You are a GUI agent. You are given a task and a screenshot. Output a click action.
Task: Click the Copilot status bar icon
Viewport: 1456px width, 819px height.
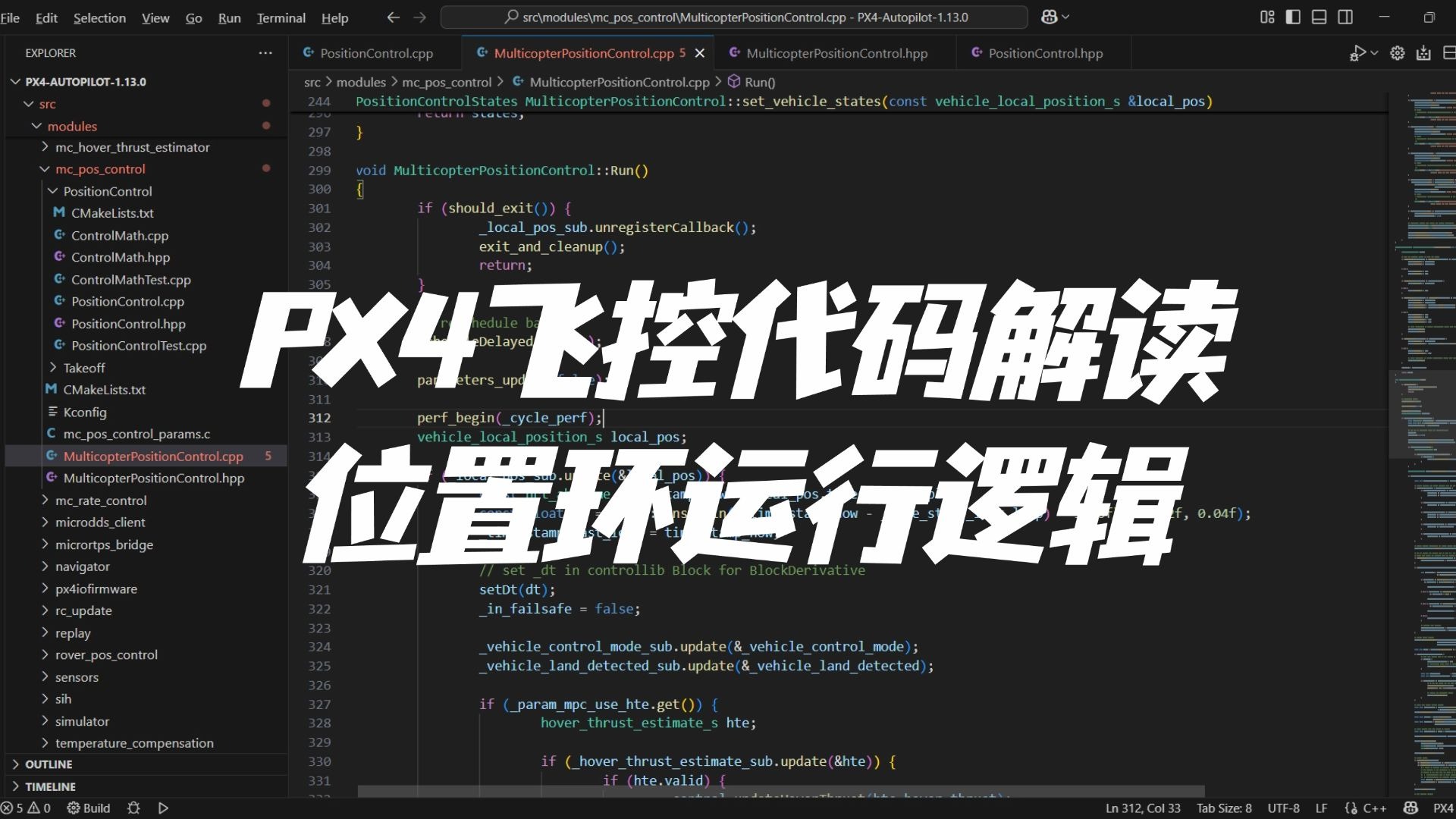click(1410, 808)
